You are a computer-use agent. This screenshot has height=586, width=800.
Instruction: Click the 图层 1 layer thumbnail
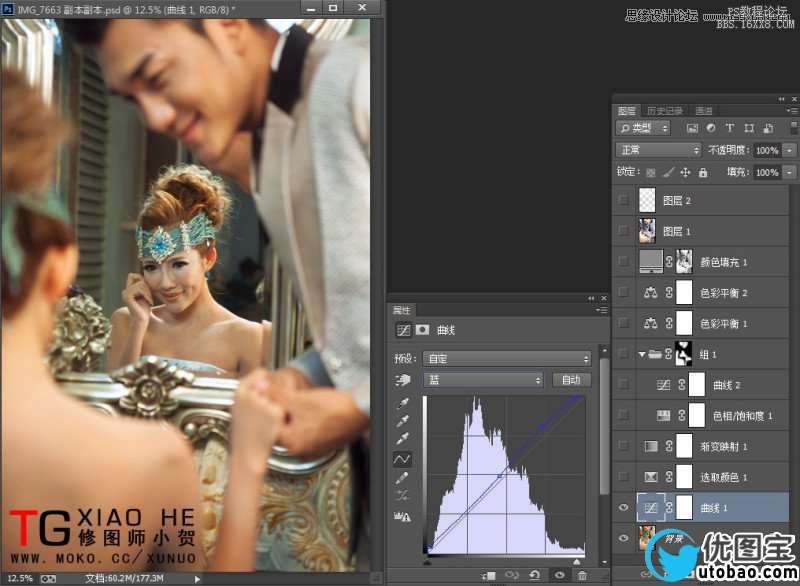(x=647, y=231)
